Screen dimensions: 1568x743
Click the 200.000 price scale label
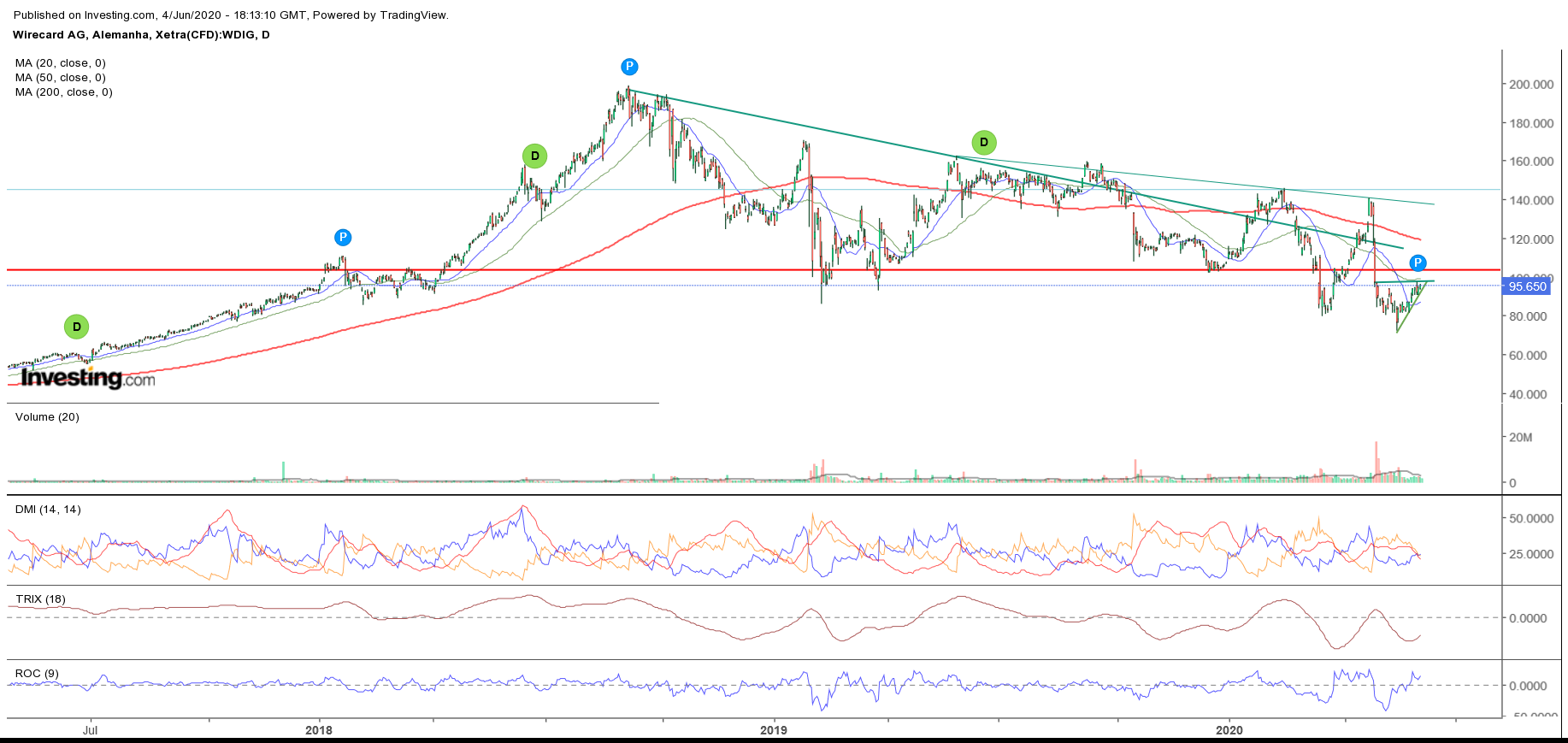1531,85
